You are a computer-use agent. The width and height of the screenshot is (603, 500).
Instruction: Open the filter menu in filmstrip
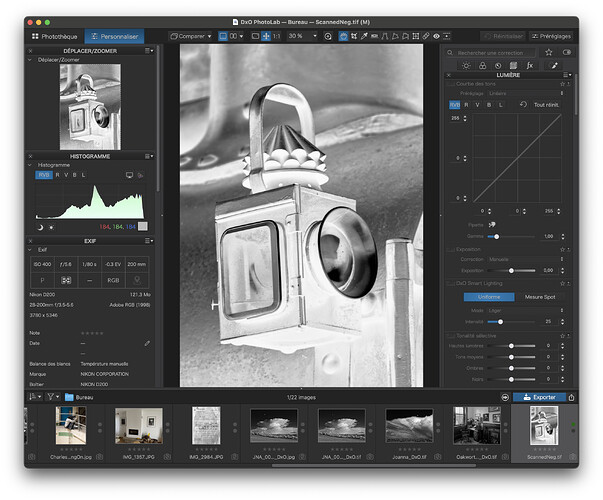pos(53,397)
